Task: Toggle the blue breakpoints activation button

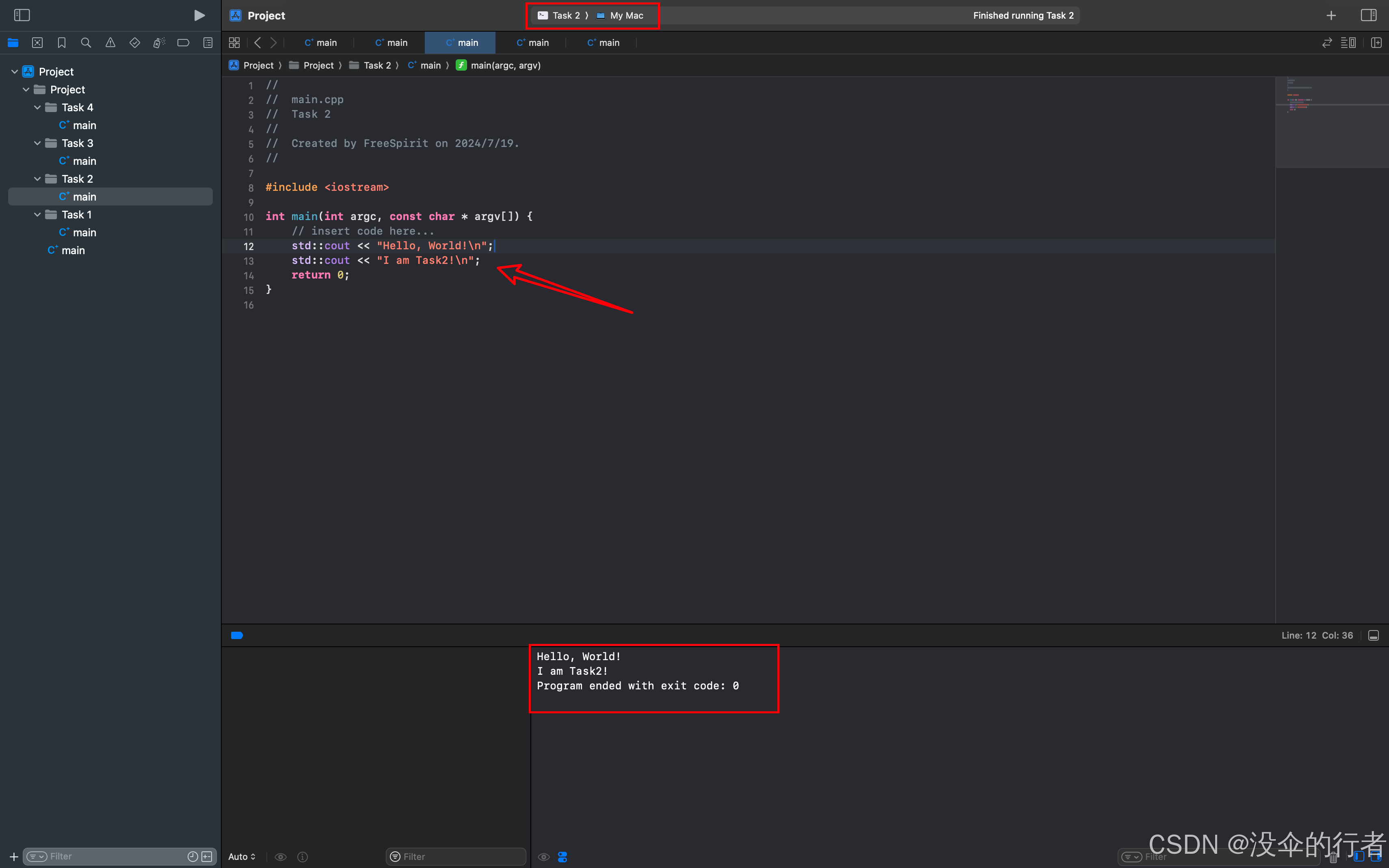Action: 236,635
